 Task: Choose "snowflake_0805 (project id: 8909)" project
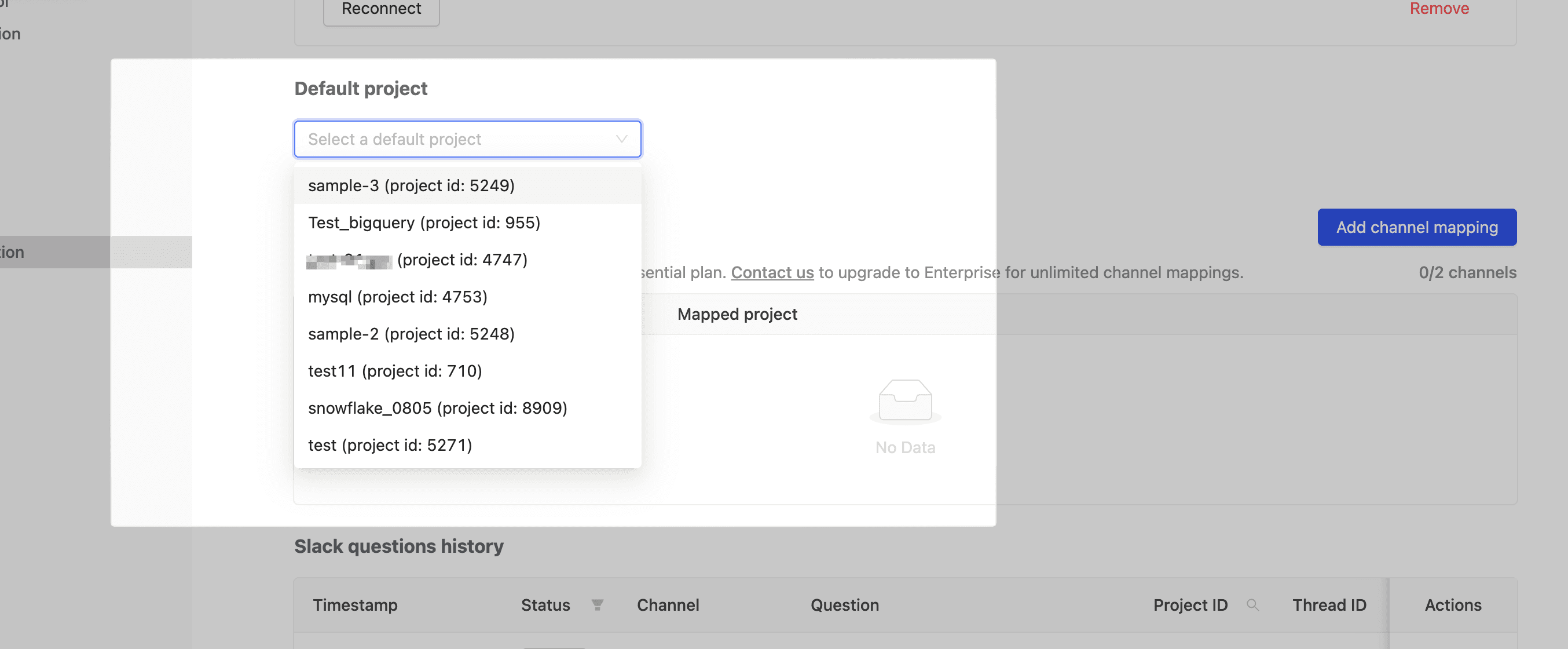(438, 408)
